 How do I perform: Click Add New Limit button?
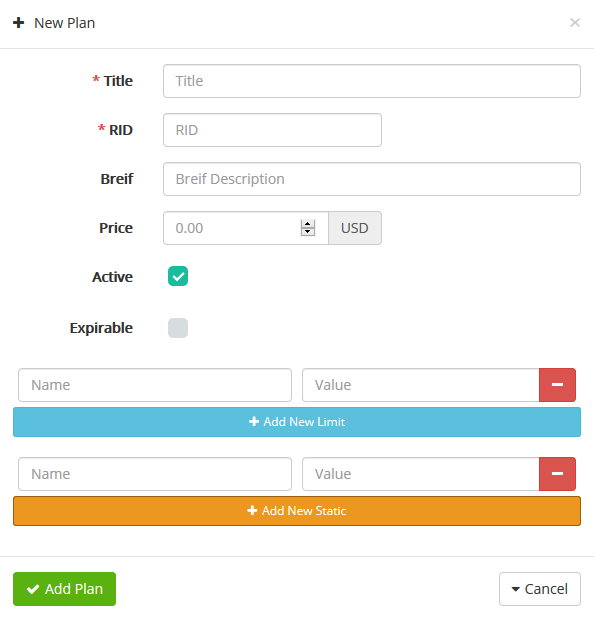[x=297, y=422]
